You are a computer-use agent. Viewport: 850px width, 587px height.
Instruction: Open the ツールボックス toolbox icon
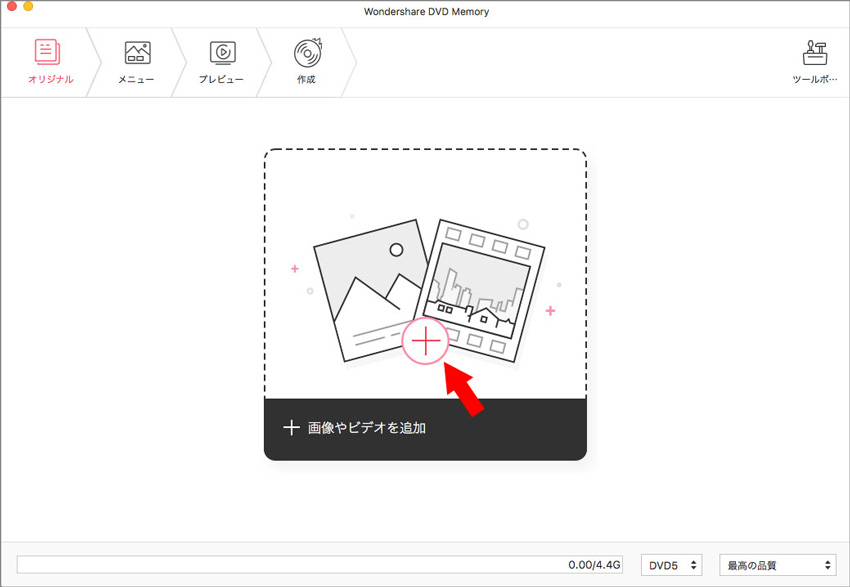pos(815,62)
